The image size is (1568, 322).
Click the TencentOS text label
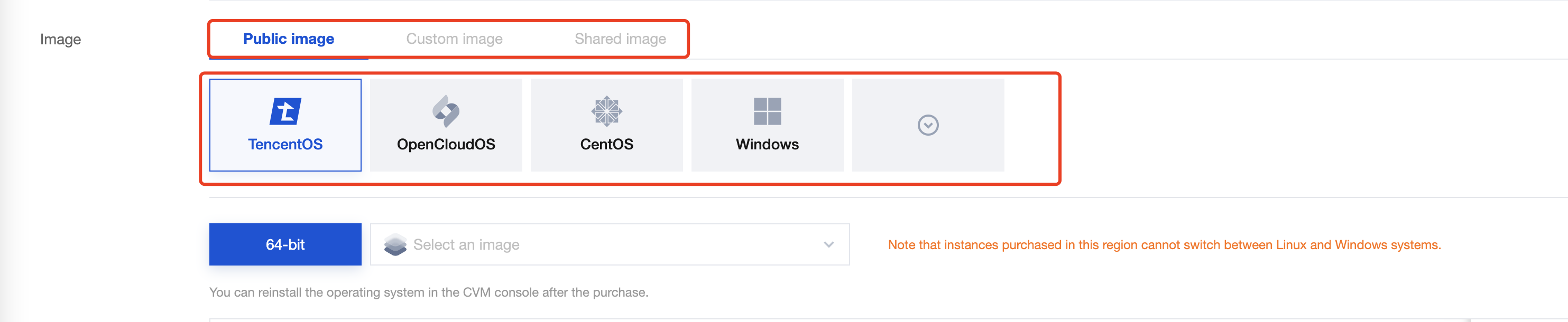coord(285,144)
